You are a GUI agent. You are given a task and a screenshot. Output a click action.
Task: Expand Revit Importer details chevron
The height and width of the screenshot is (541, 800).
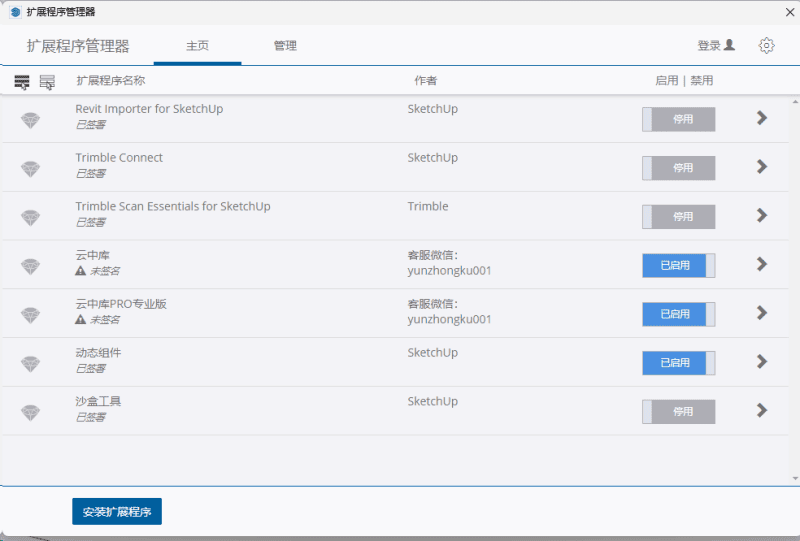tap(762, 118)
